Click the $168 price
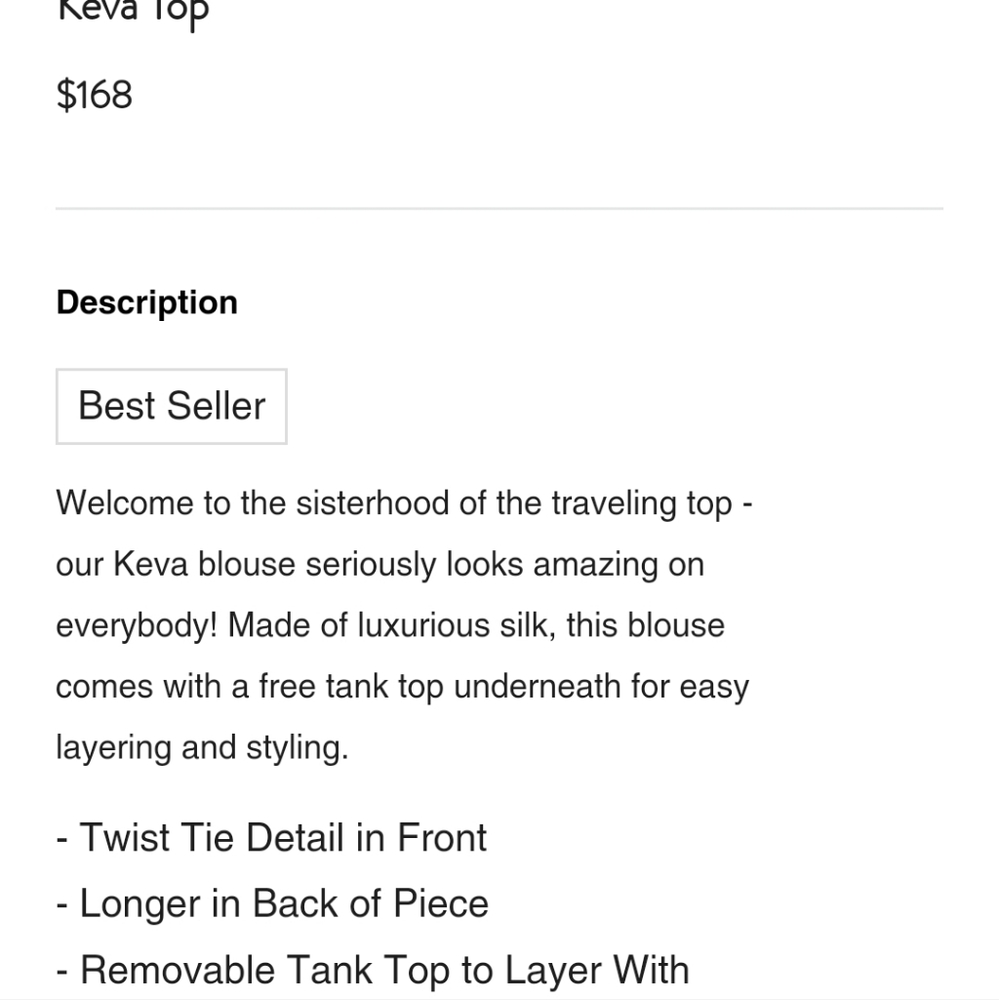Image resolution: width=999 pixels, height=1000 pixels. tap(94, 95)
